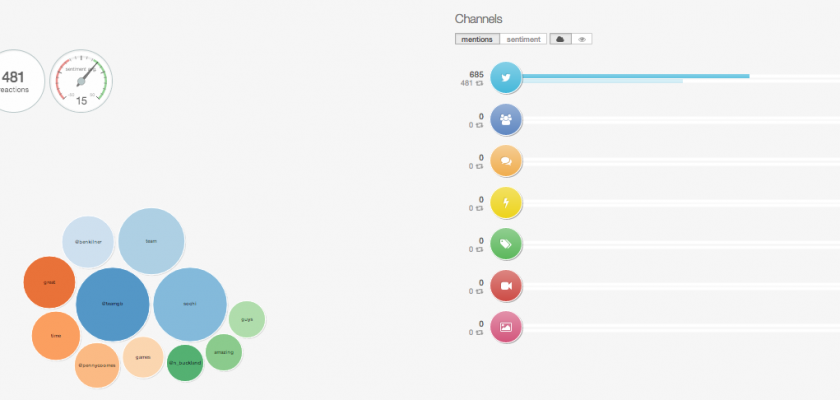Open the orange comments channel icon
This screenshot has width=840, height=400.
(x=507, y=161)
